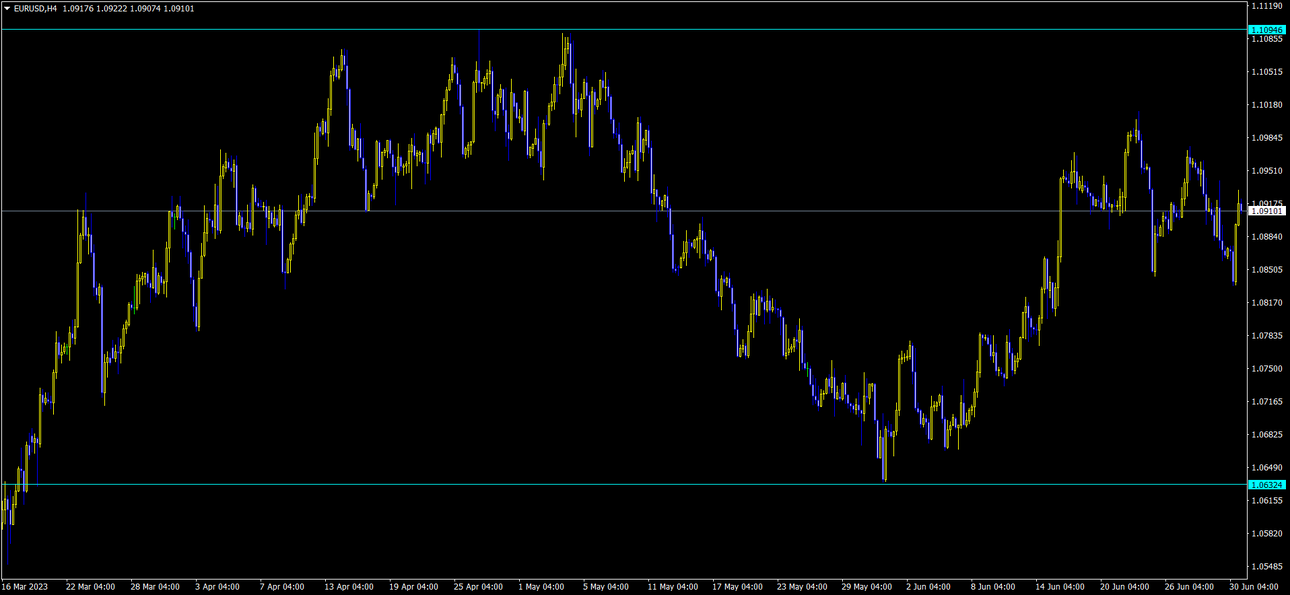Click the 1 May 04:00 time axis label
1290x595 pixels.
click(x=541, y=587)
